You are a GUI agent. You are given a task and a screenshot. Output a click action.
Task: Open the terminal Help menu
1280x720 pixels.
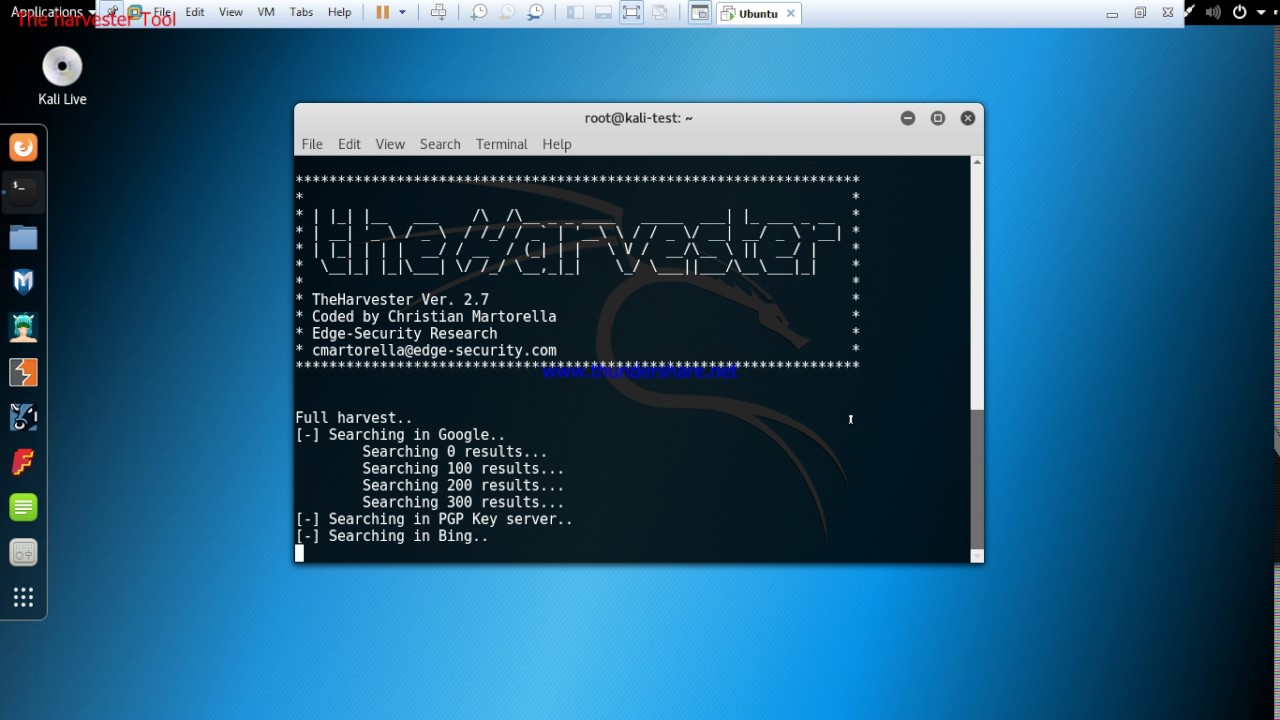pyautogui.click(x=557, y=144)
